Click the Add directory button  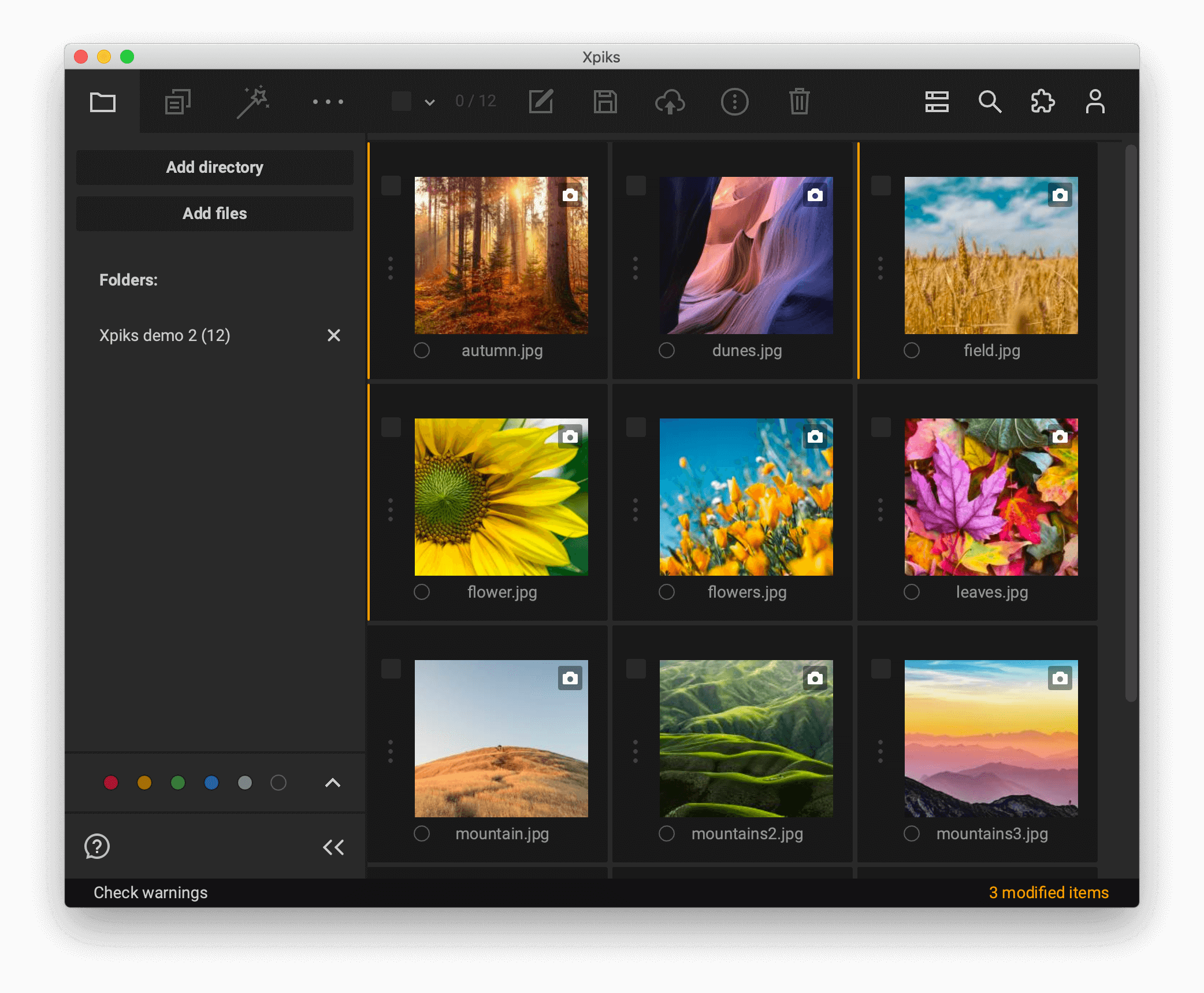click(214, 167)
